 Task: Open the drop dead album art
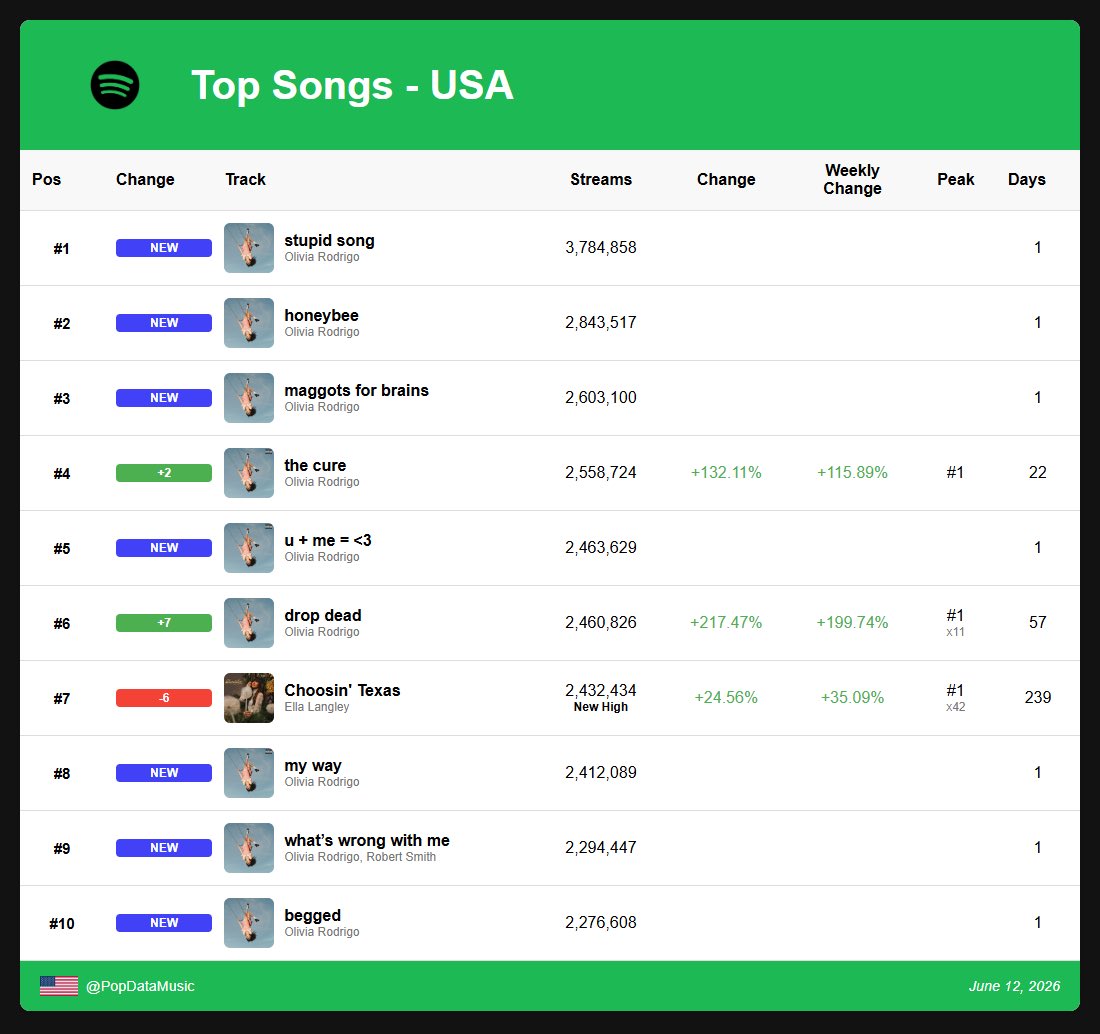tap(248, 623)
